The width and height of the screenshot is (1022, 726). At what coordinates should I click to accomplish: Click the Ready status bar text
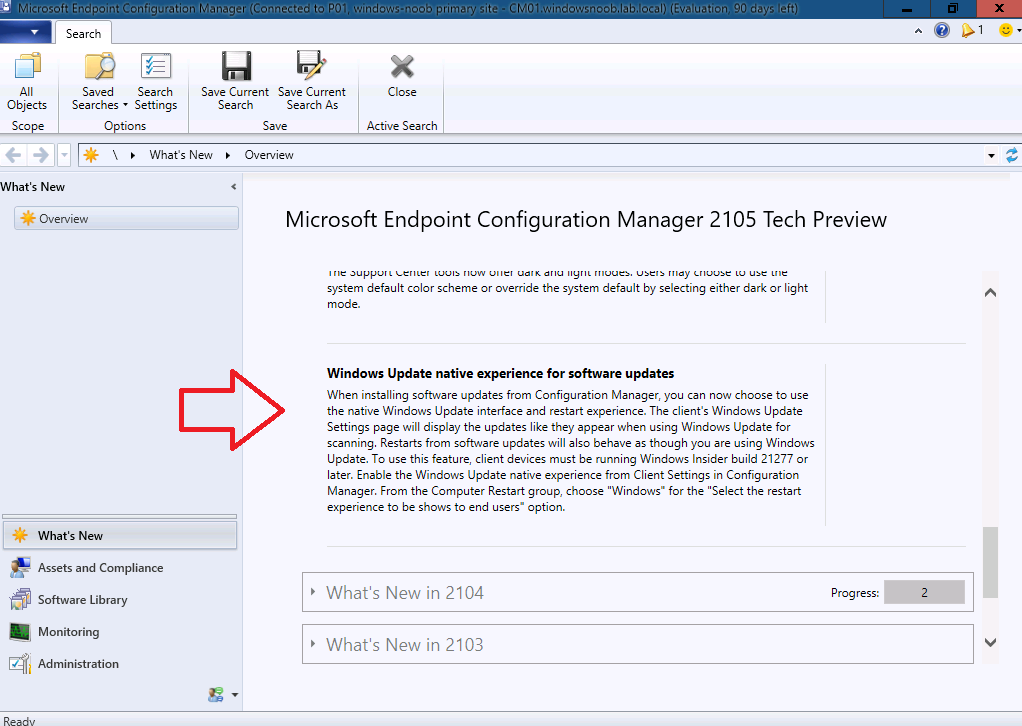[x=19, y=721]
